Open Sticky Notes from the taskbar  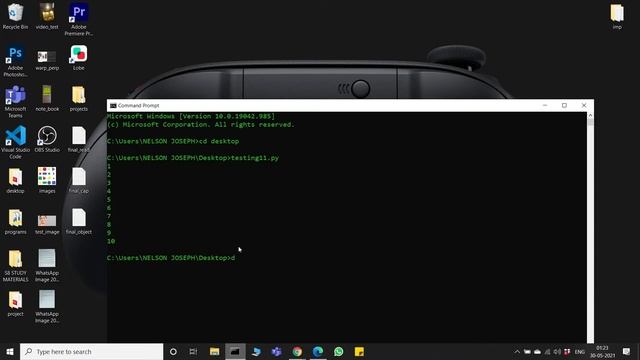pos(359,351)
